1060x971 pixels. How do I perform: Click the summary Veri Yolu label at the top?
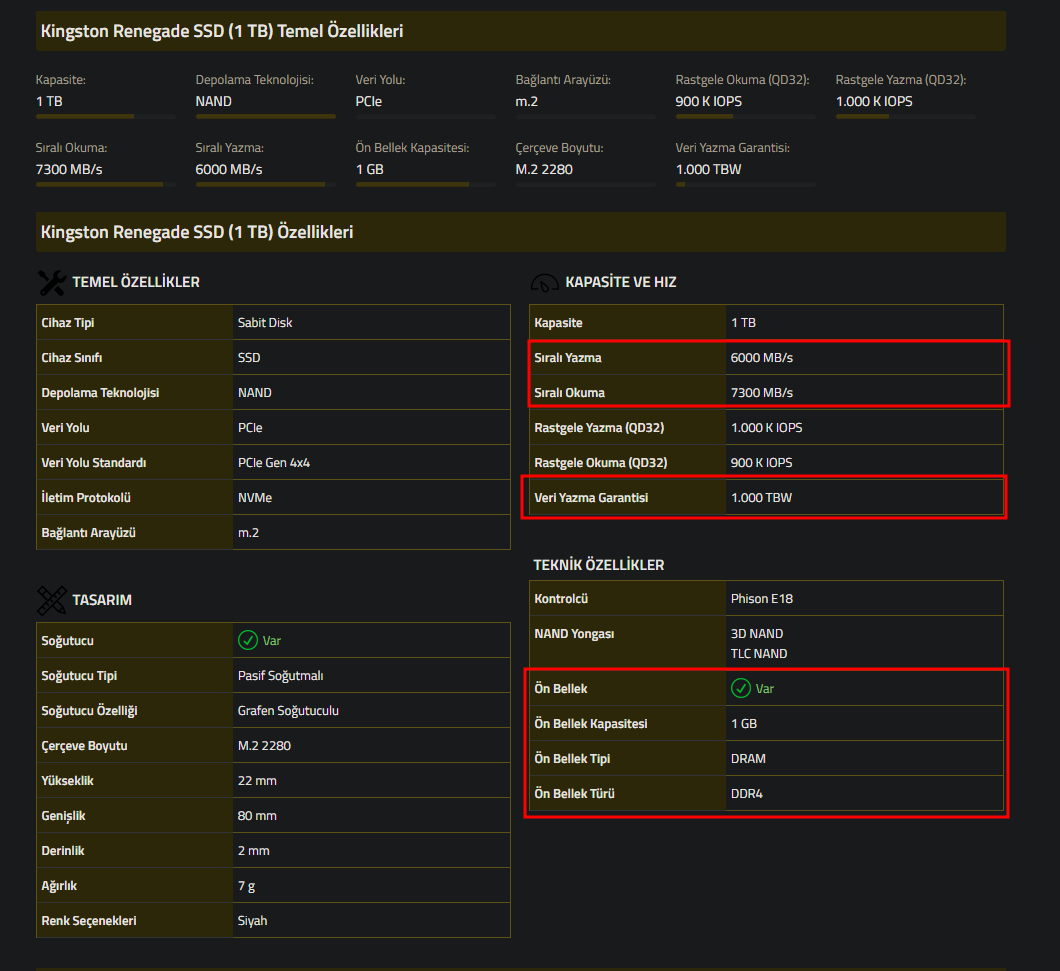click(x=381, y=80)
